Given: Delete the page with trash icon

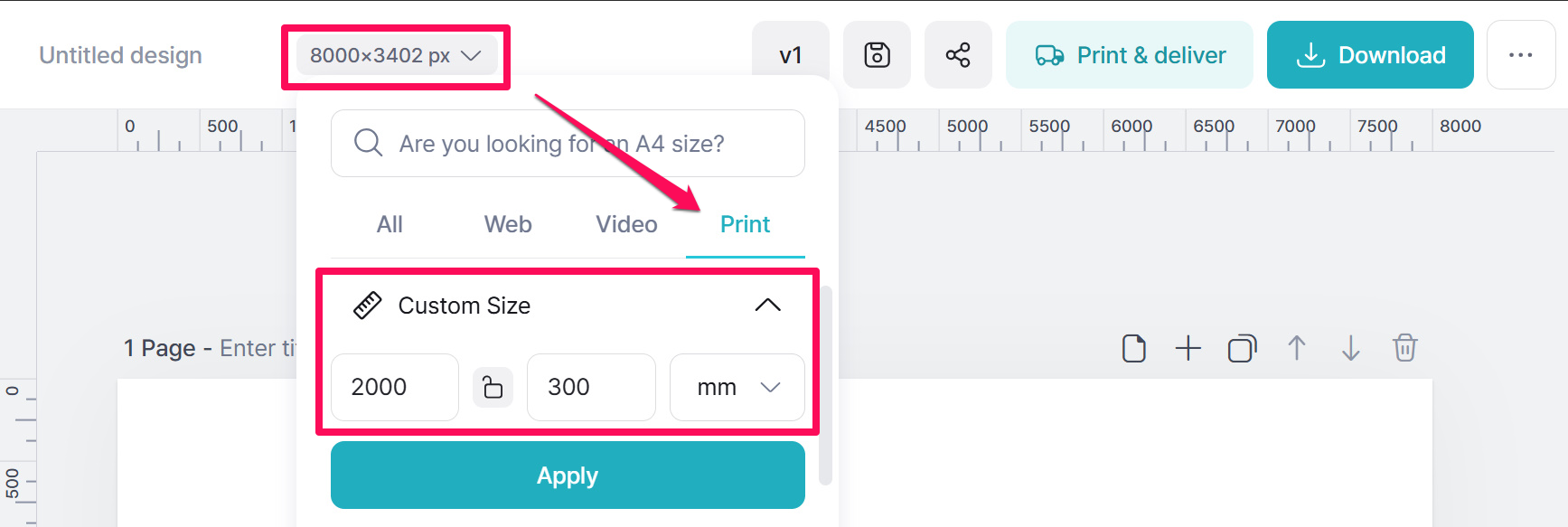Looking at the screenshot, I should point(1404,348).
